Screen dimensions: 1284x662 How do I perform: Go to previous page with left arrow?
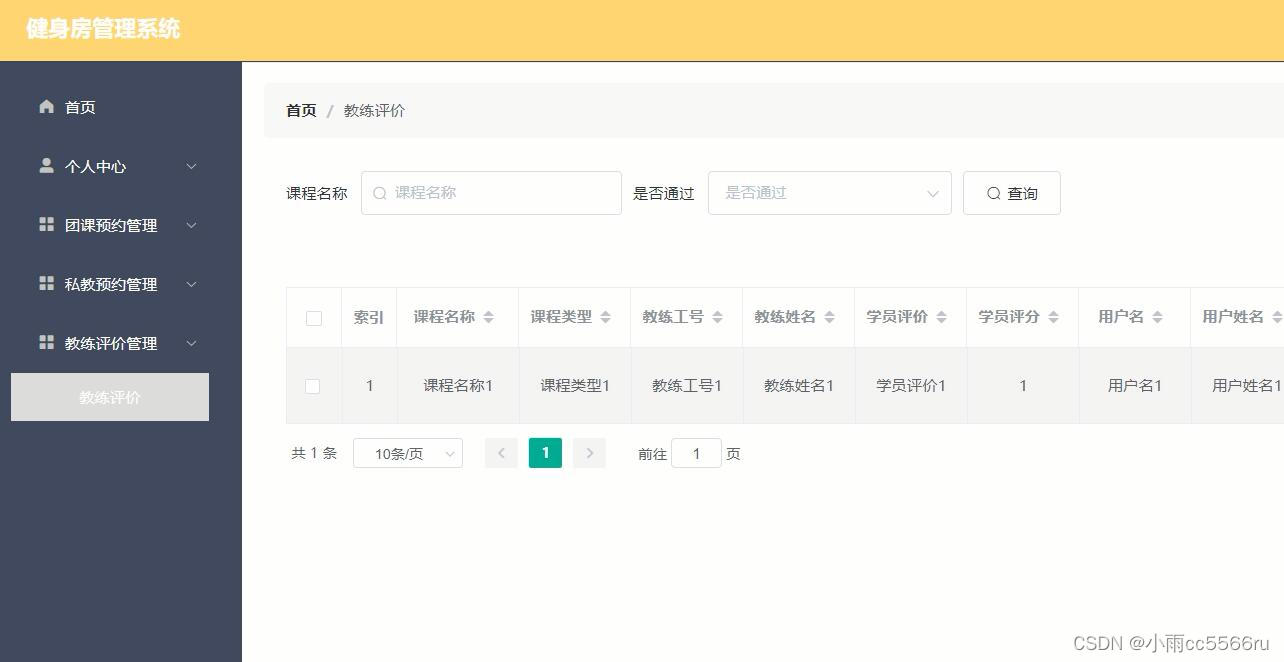(x=501, y=453)
